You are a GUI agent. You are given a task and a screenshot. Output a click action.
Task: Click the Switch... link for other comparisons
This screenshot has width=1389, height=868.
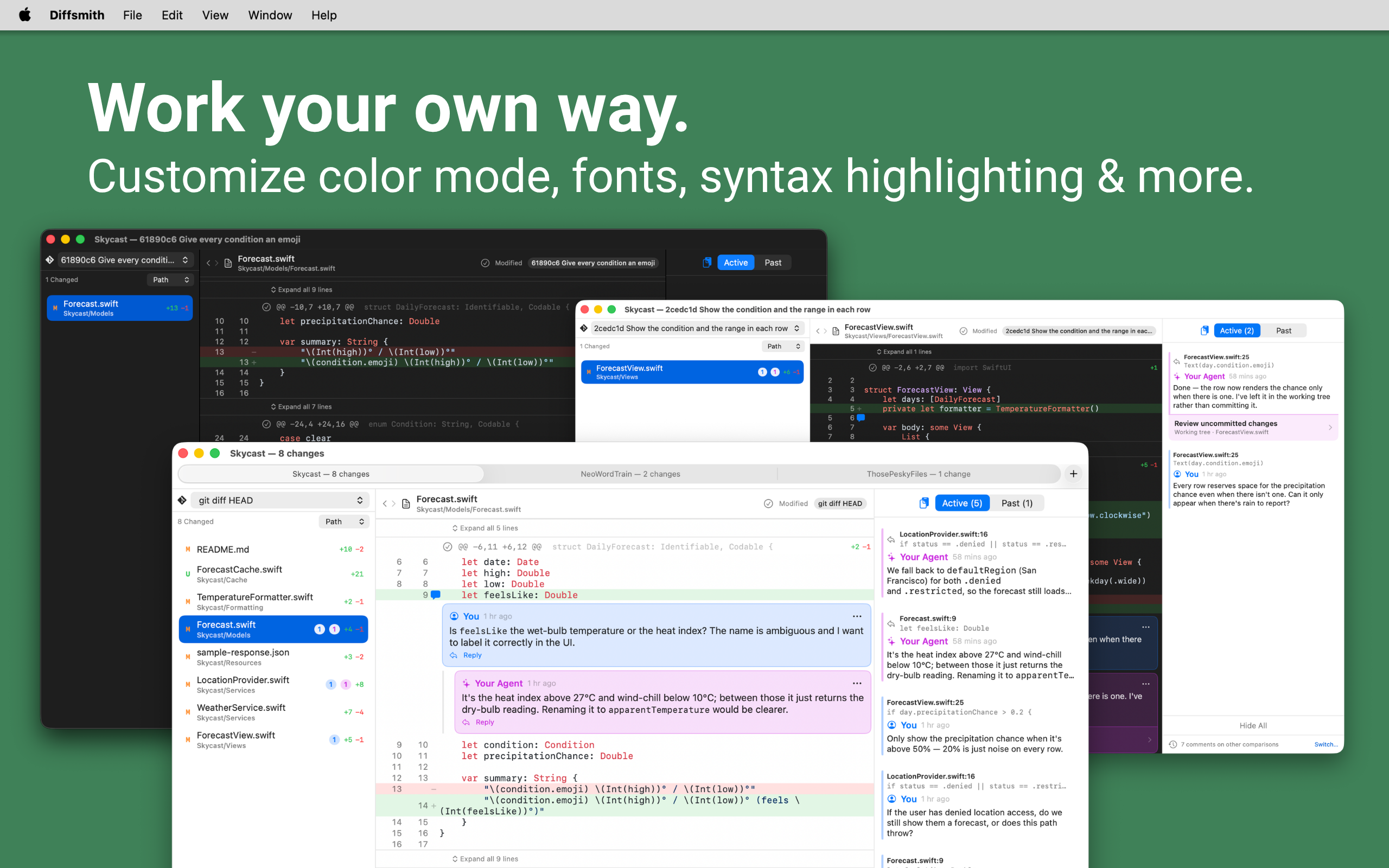pyautogui.click(x=1326, y=744)
